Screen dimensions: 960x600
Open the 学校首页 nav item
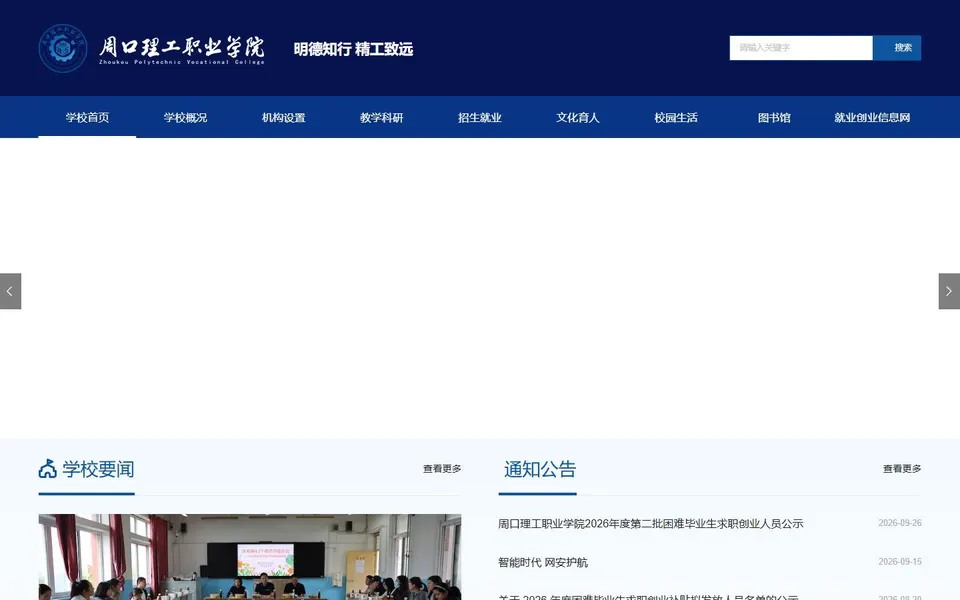88,118
